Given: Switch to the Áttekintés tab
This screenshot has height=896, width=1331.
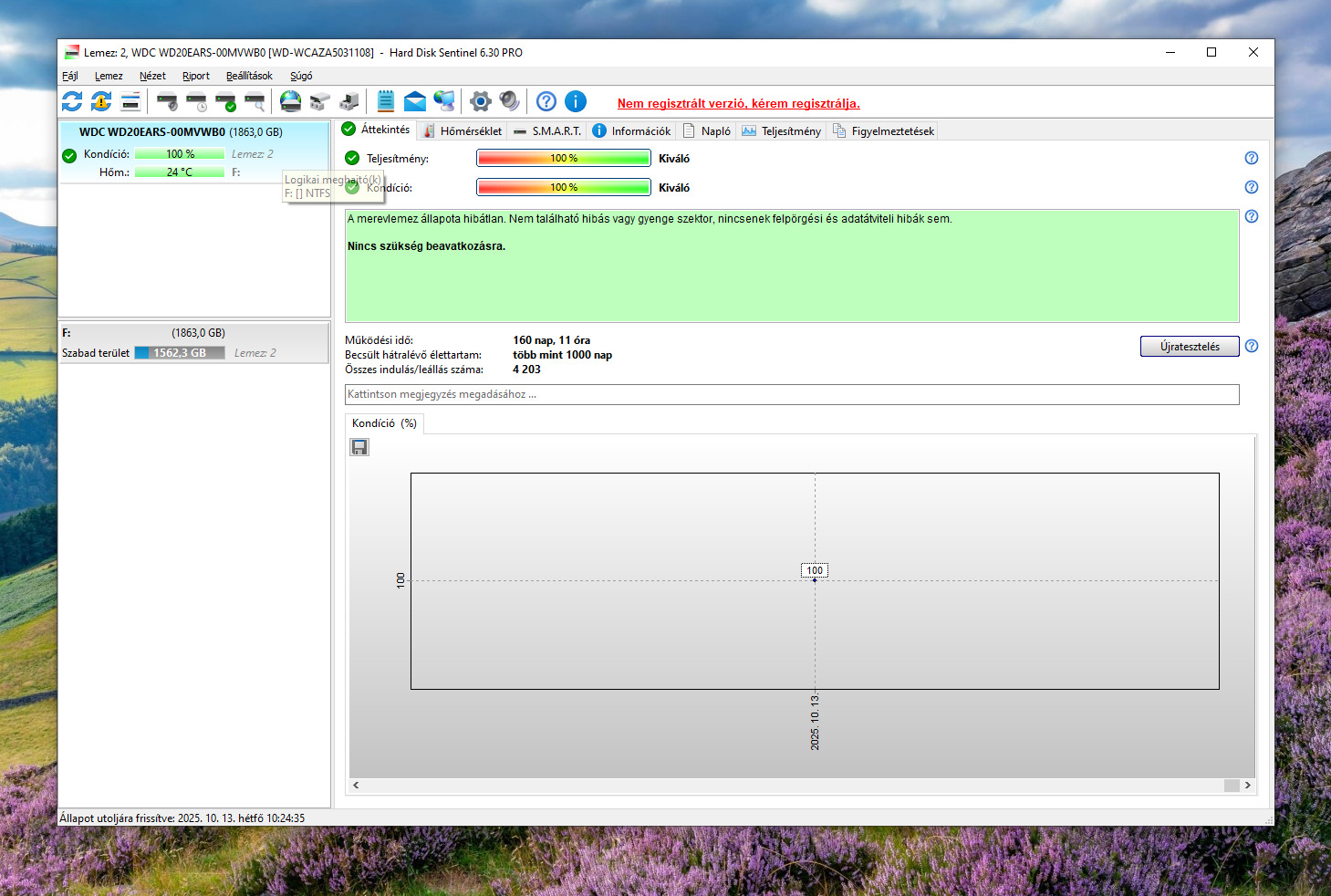Looking at the screenshot, I should click(x=376, y=130).
